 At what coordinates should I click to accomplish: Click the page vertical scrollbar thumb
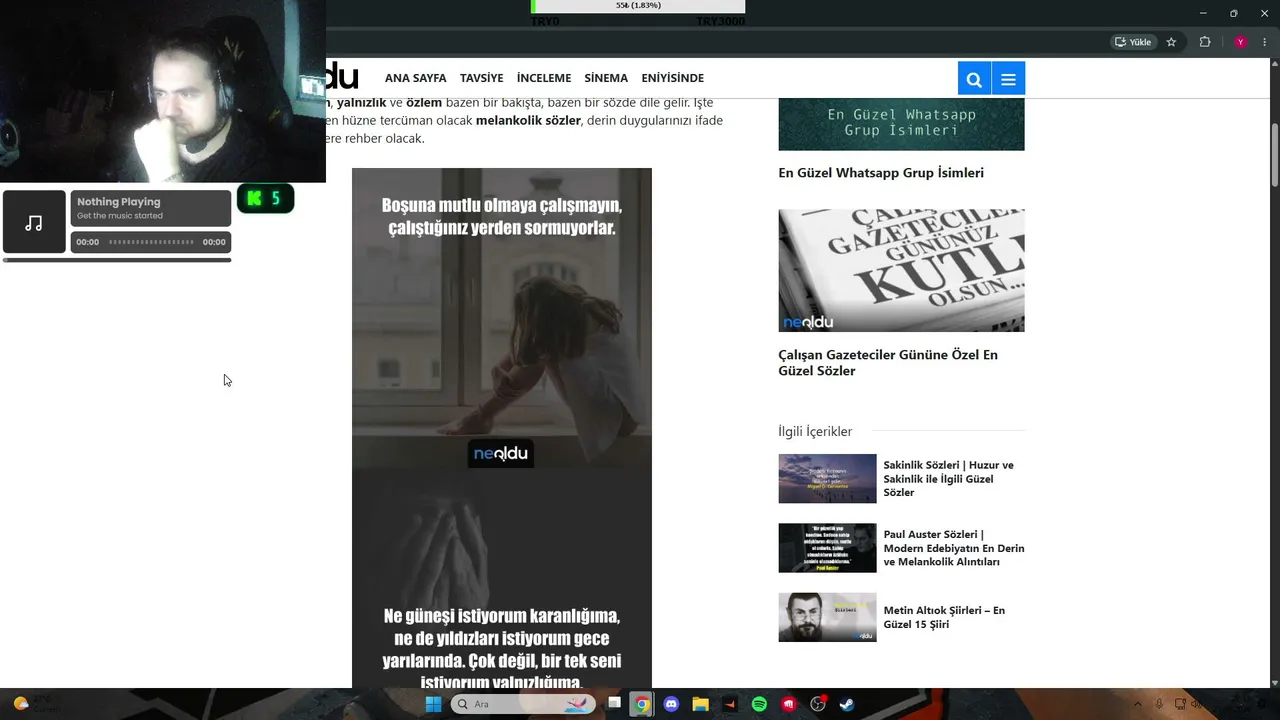click(x=1274, y=154)
